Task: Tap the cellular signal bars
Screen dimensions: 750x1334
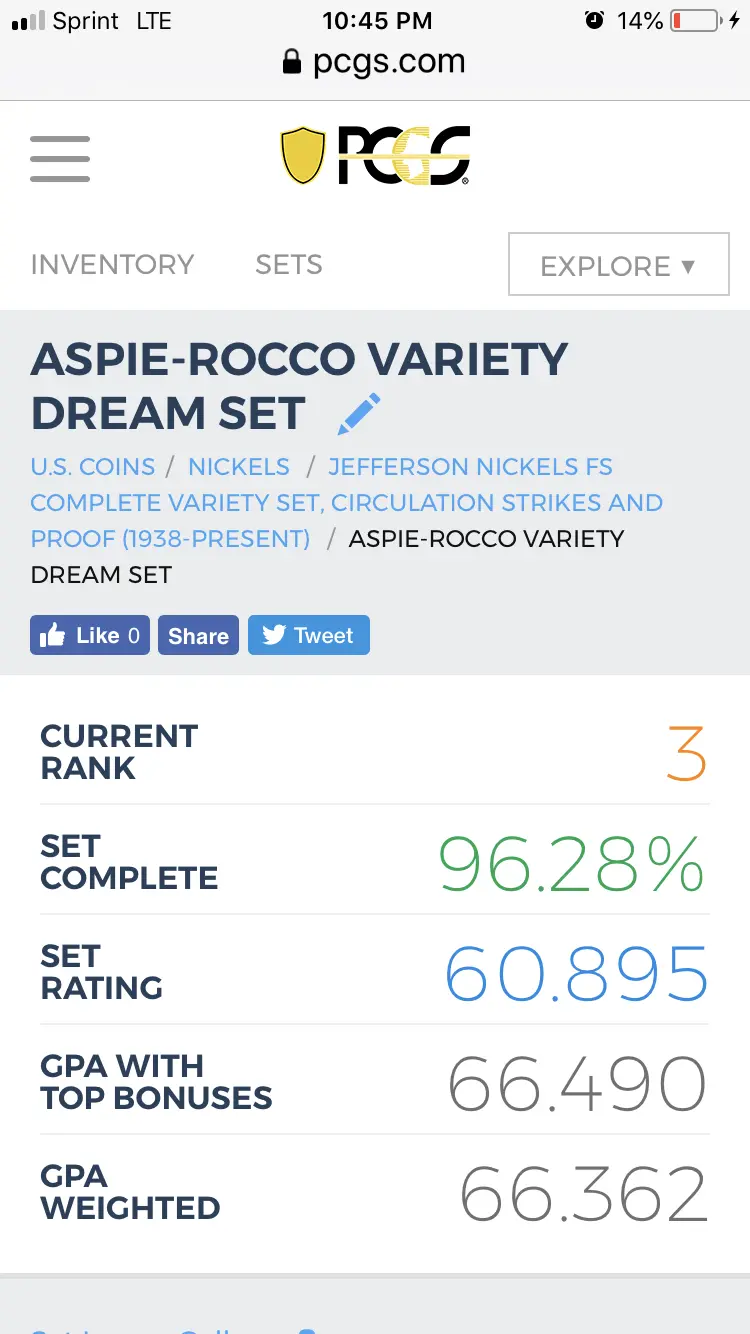Action: click(x=28, y=21)
